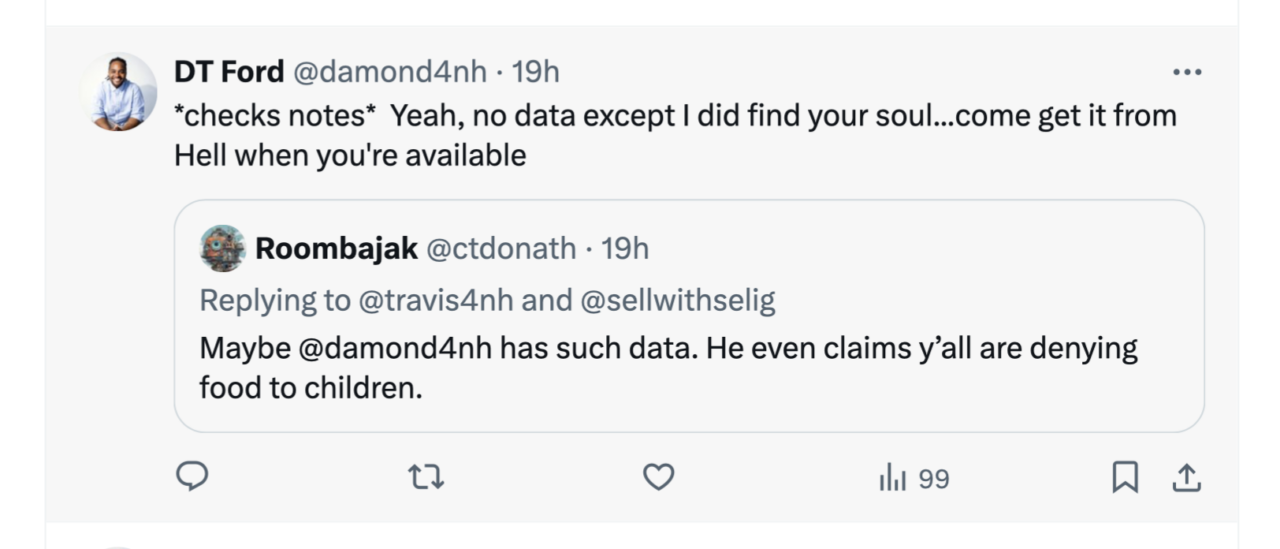Click Roombajak's small avatar in quoted tweet
Viewport: 1280px width, 549px height.
(223, 248)
